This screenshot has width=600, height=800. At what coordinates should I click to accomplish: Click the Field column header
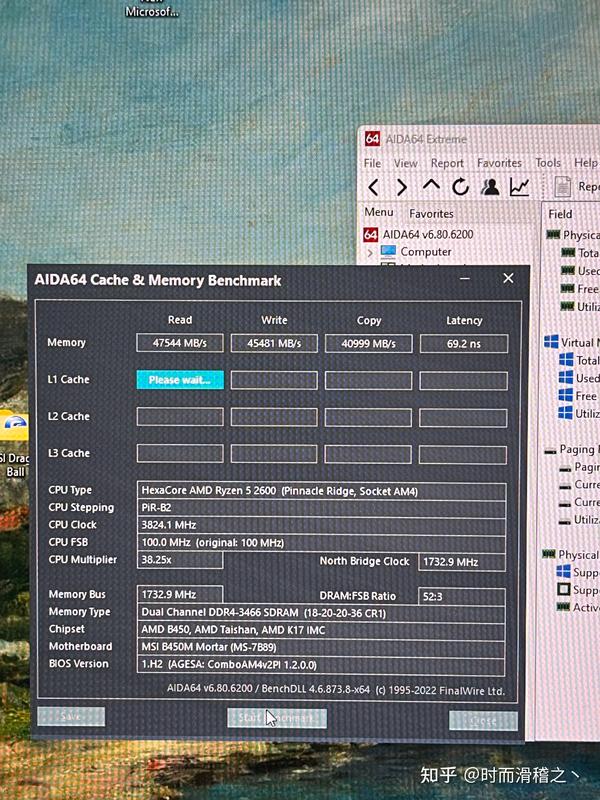560,214
